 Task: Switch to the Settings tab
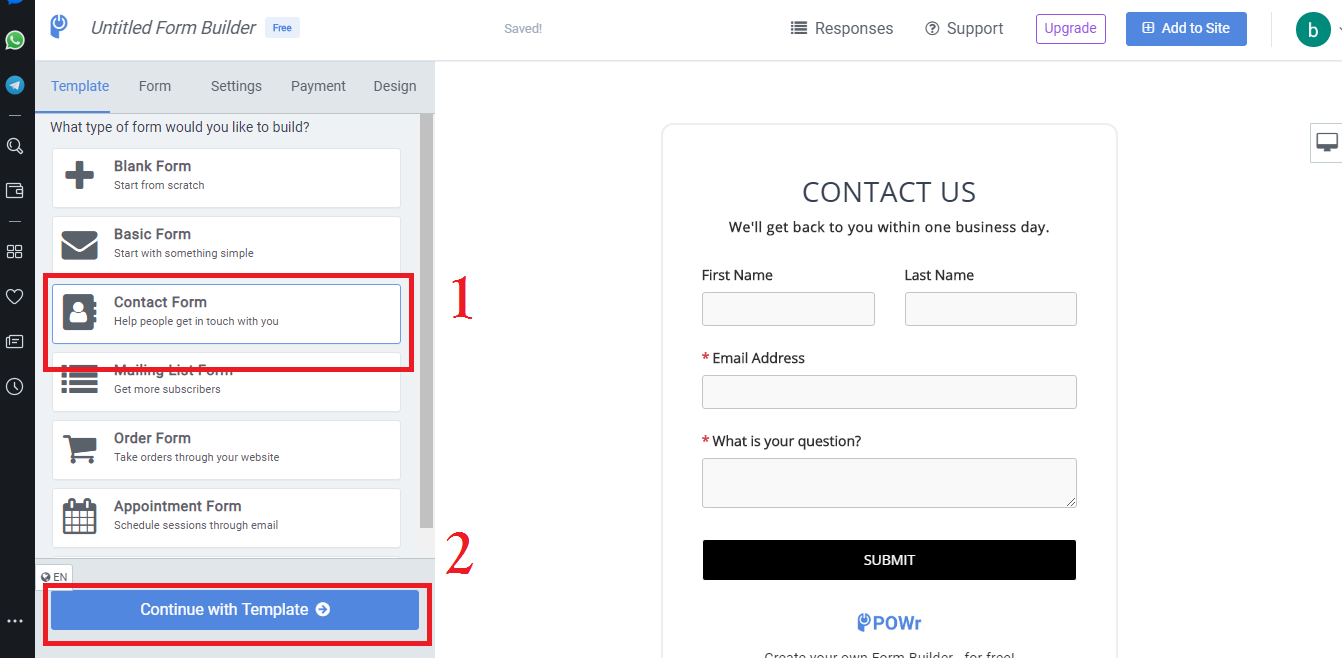coord(236,86)
